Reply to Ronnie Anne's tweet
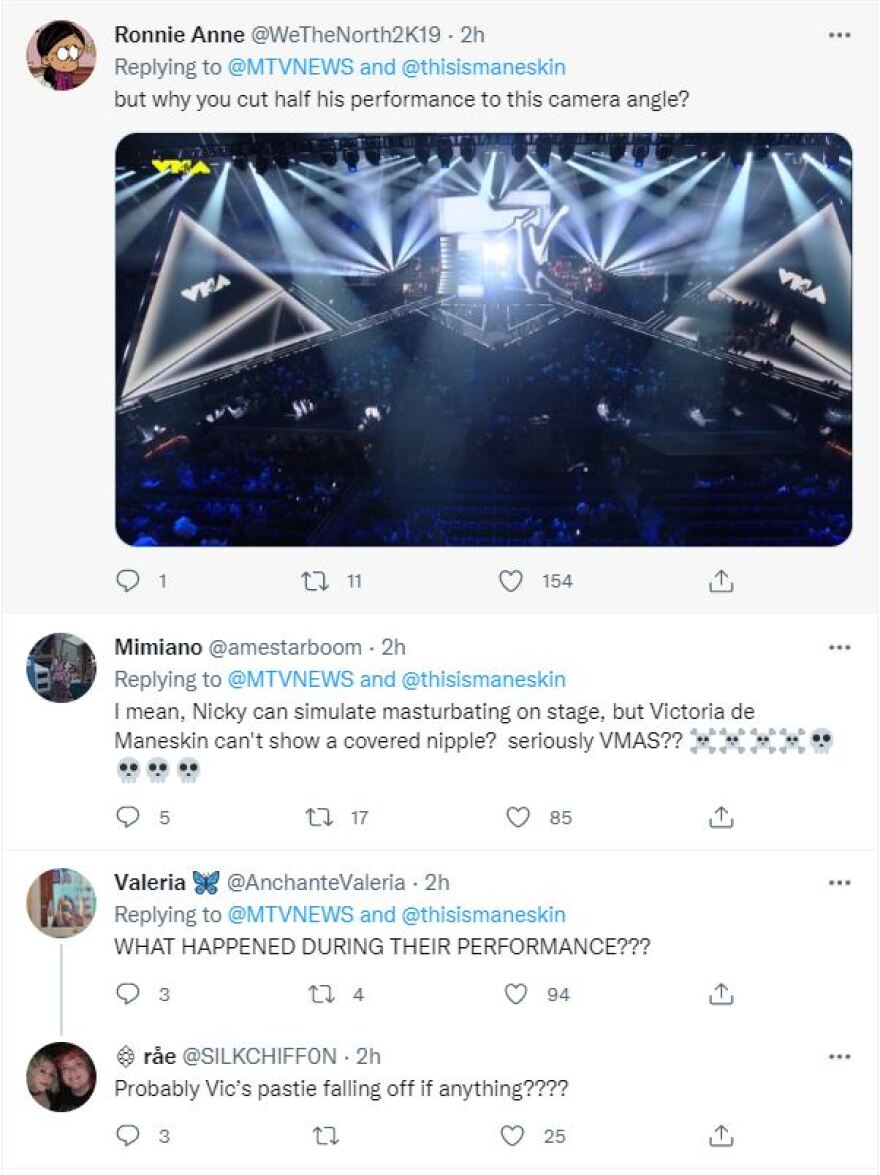This screenshot has height=1175, width=880. [130, 580]
